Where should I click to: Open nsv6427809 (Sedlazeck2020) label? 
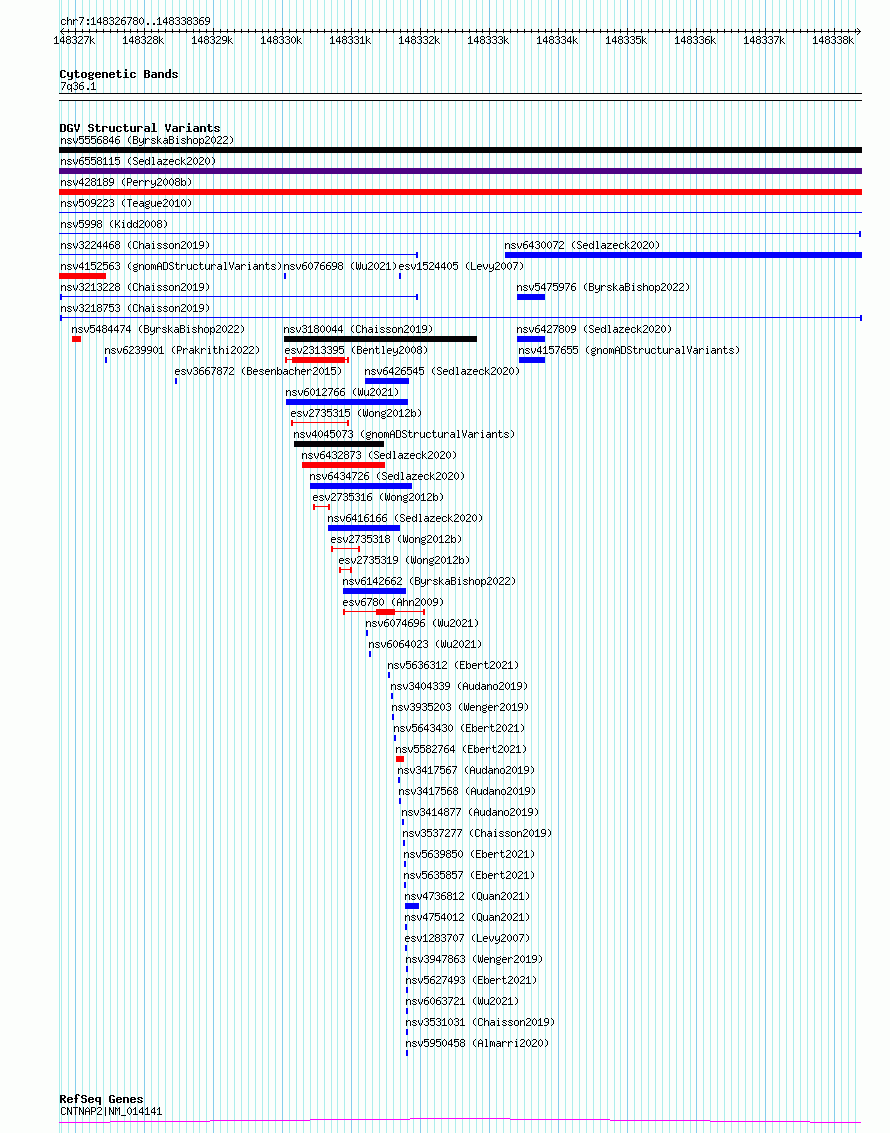pyautogui.click(x=594, y=329)
